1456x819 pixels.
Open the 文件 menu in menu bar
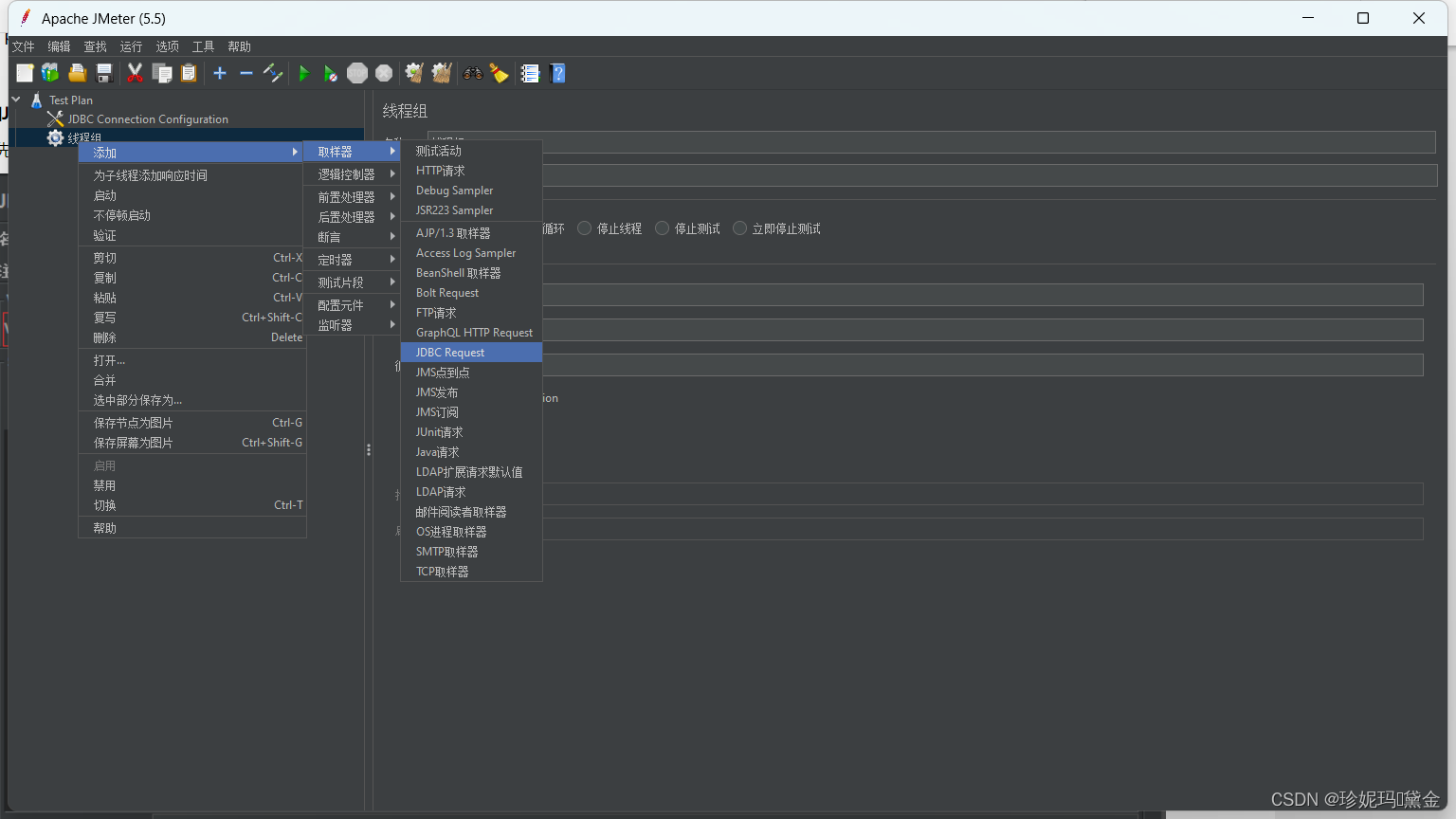(23, 46)
